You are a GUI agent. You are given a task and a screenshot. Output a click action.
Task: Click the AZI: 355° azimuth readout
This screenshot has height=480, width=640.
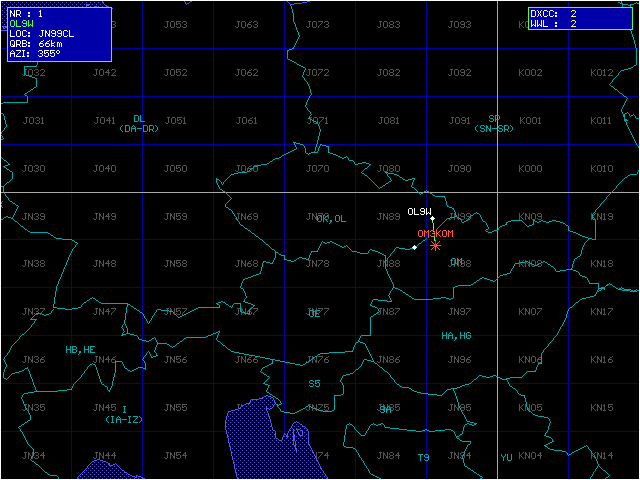point(35,54)
